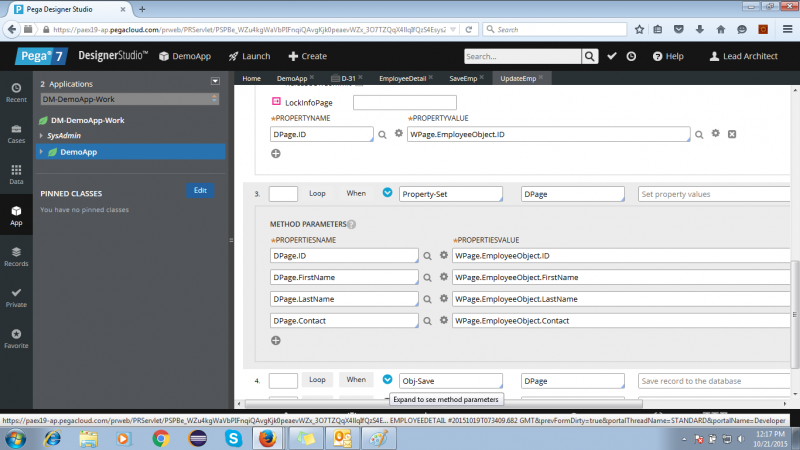Click the header search magnifier button
Screen dimensions: 800x450
click(589, 56)
